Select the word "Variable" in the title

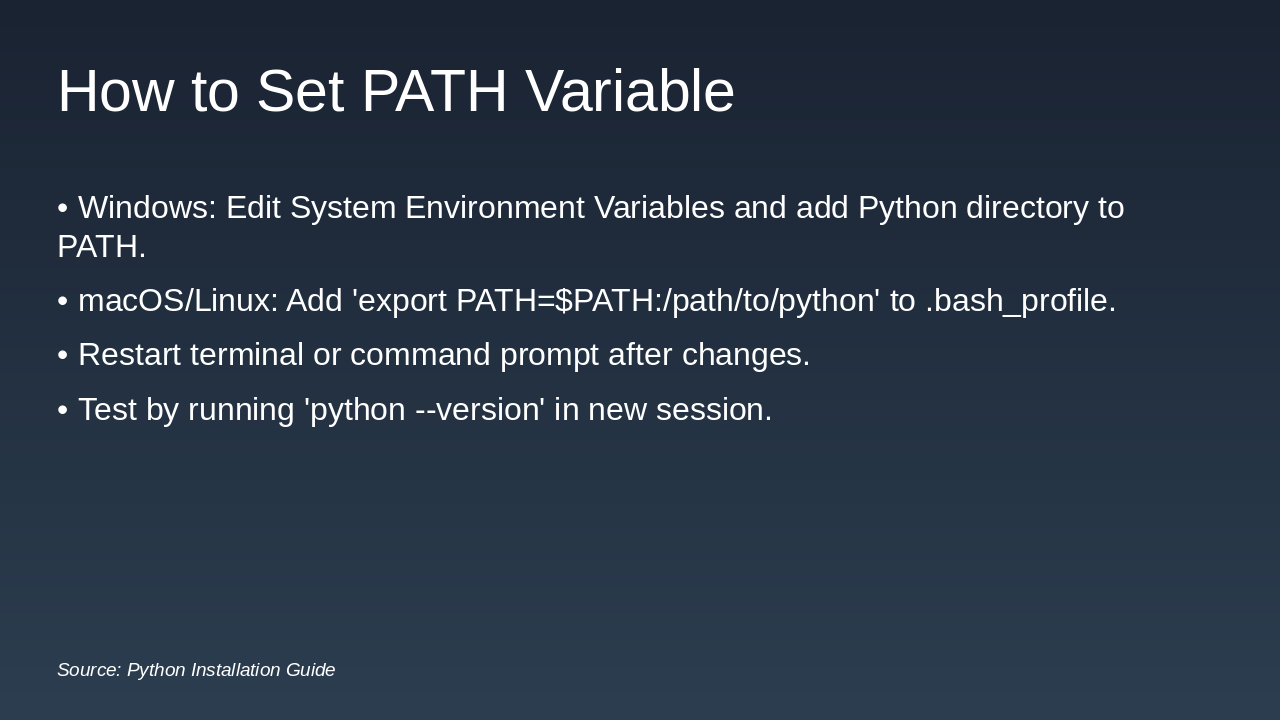(630, 91)
